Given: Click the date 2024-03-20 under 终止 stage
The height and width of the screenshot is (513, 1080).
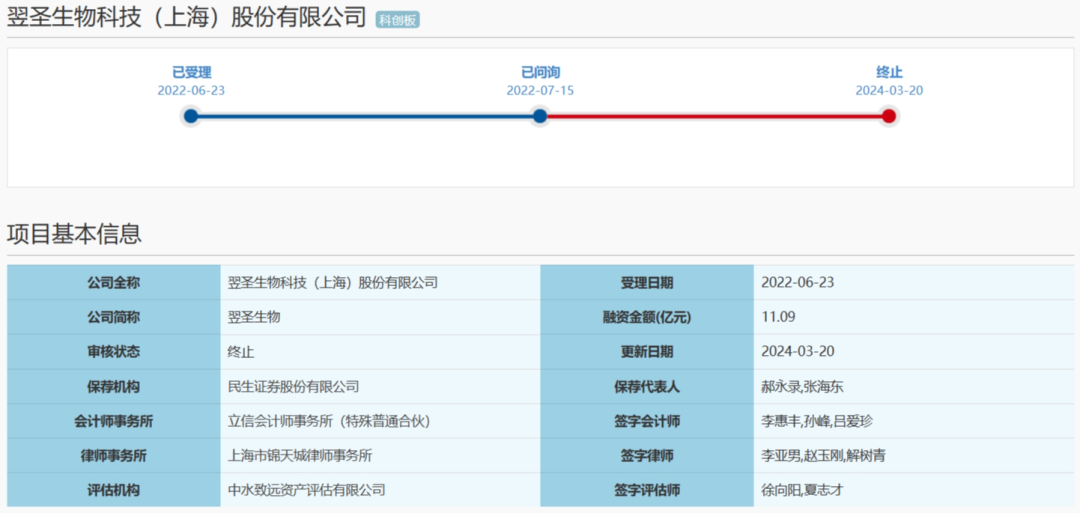Looking at the screenshot, I should click(889, 90).
